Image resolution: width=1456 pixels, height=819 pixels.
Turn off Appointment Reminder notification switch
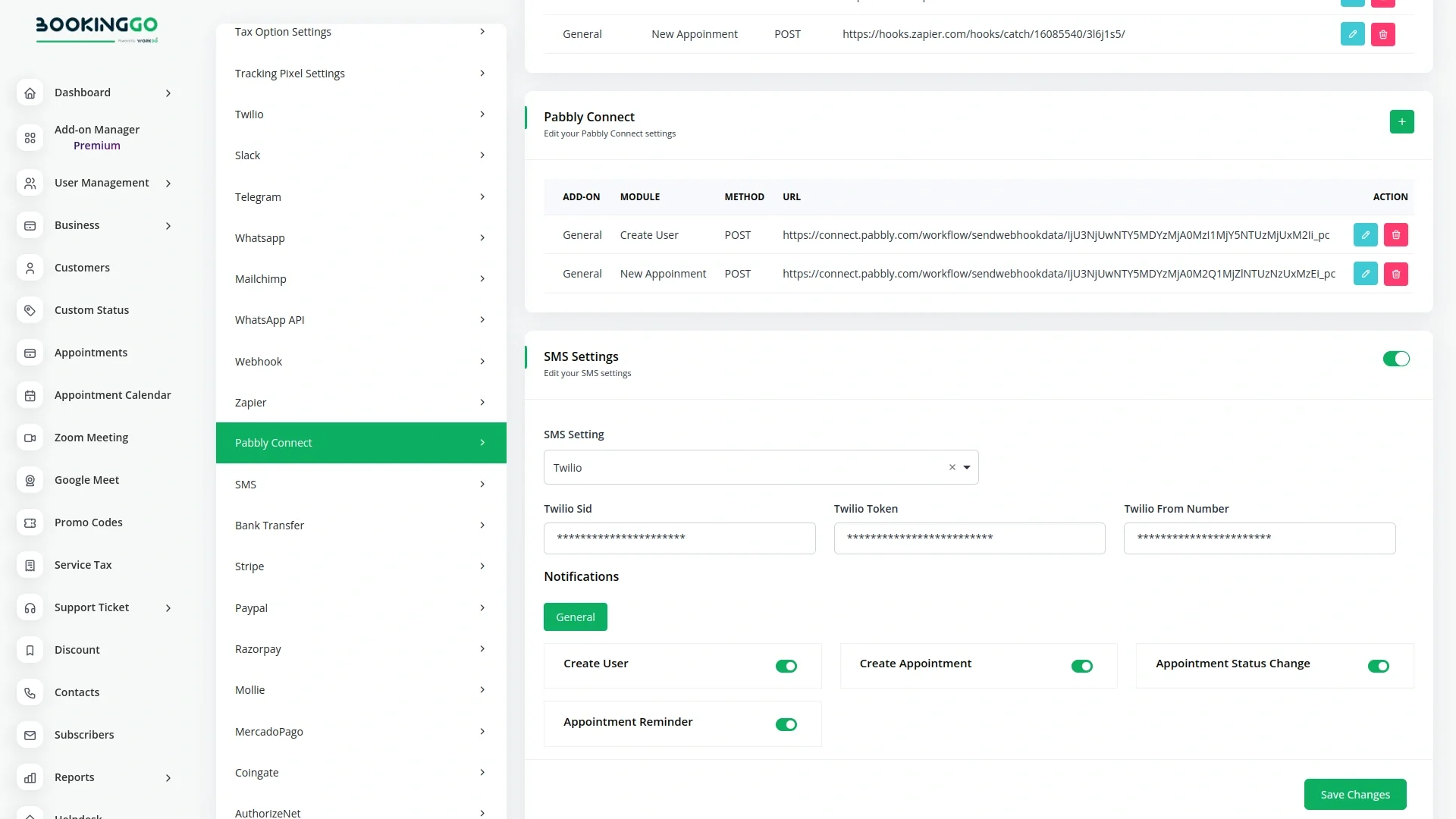[x=786, y=724]
